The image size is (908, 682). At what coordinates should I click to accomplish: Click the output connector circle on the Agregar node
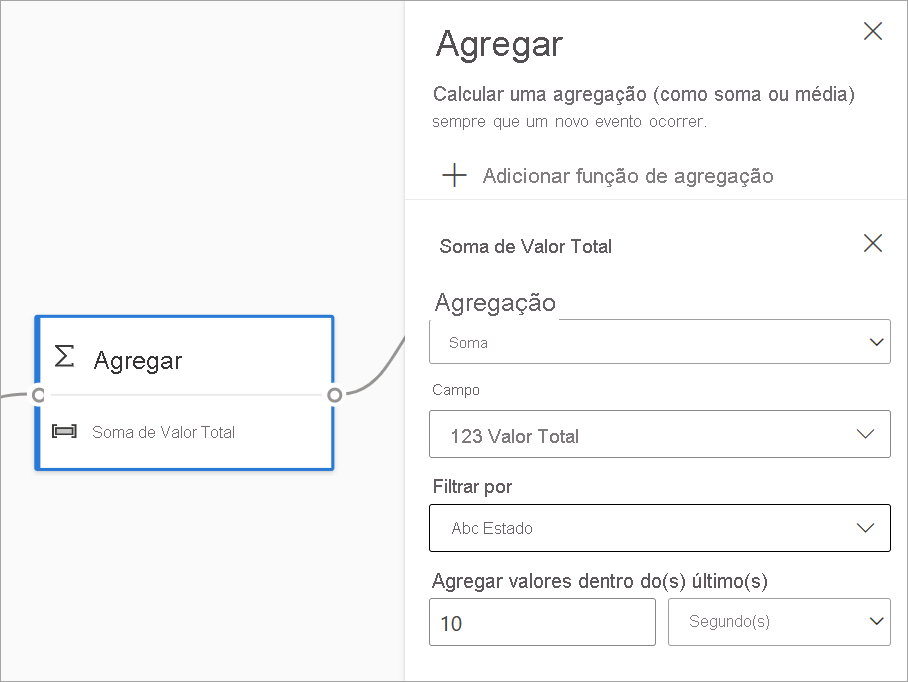[x=336, y=395]
